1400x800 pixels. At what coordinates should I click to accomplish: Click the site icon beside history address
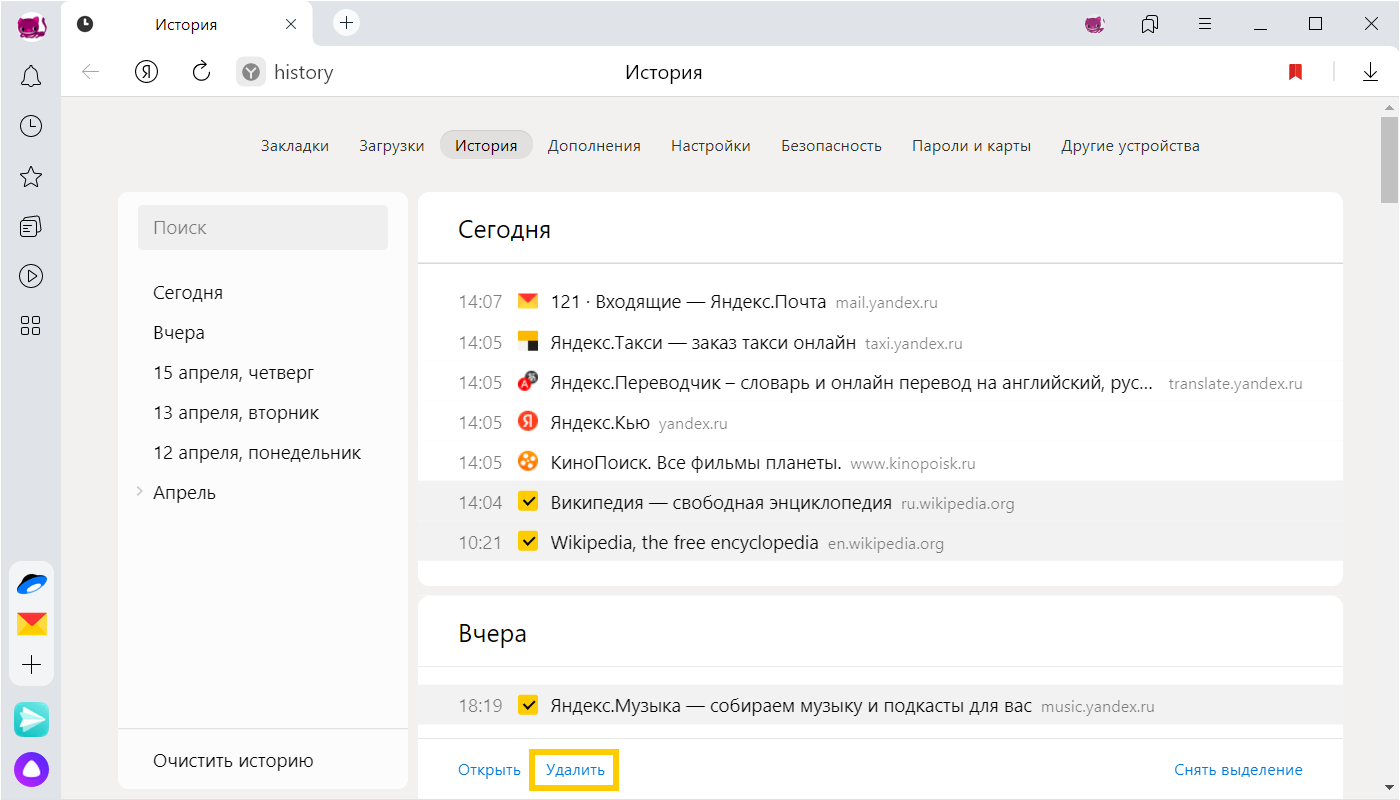coord(251,72)
